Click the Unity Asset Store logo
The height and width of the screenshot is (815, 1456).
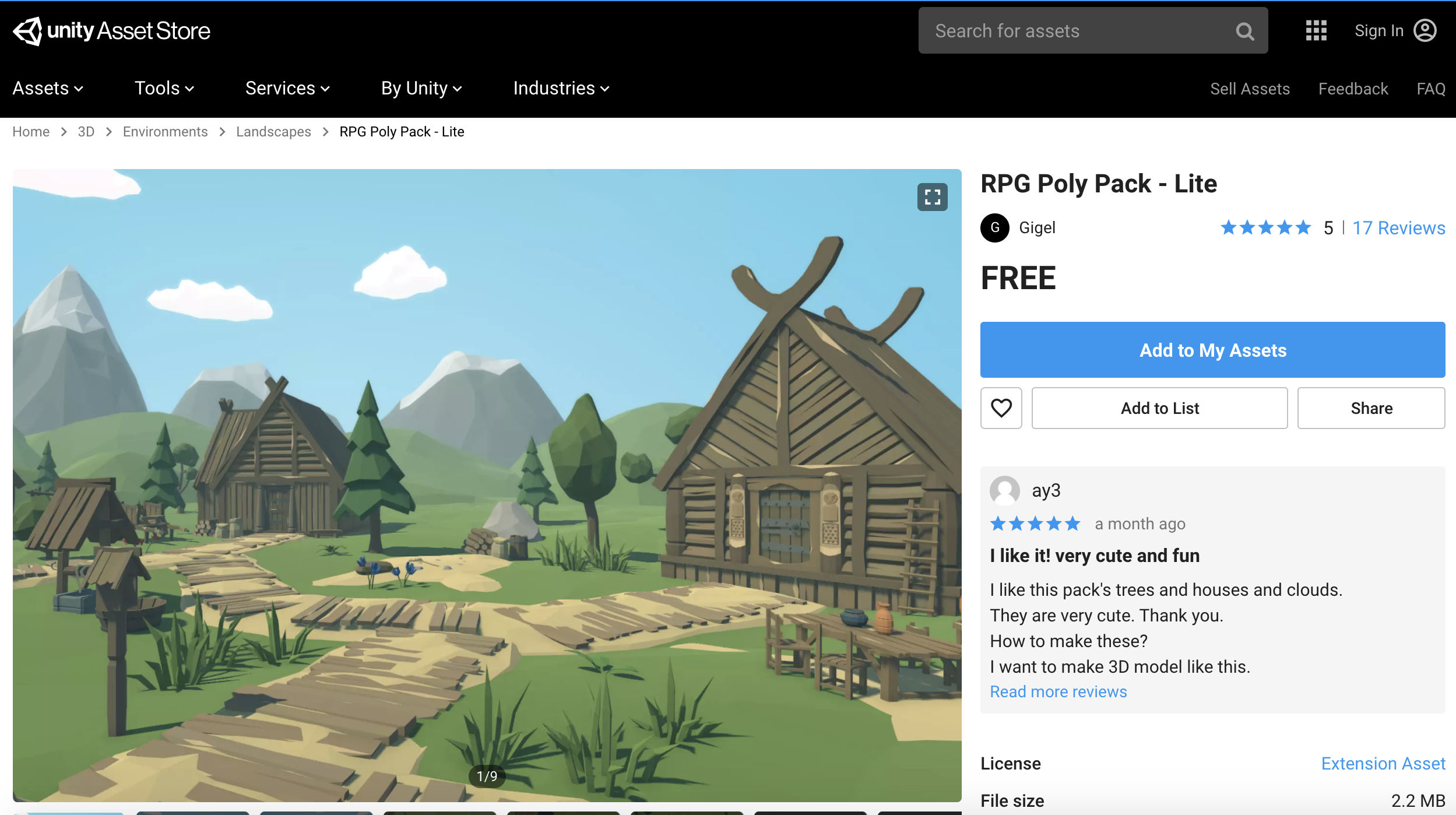(x=111, y=30)
